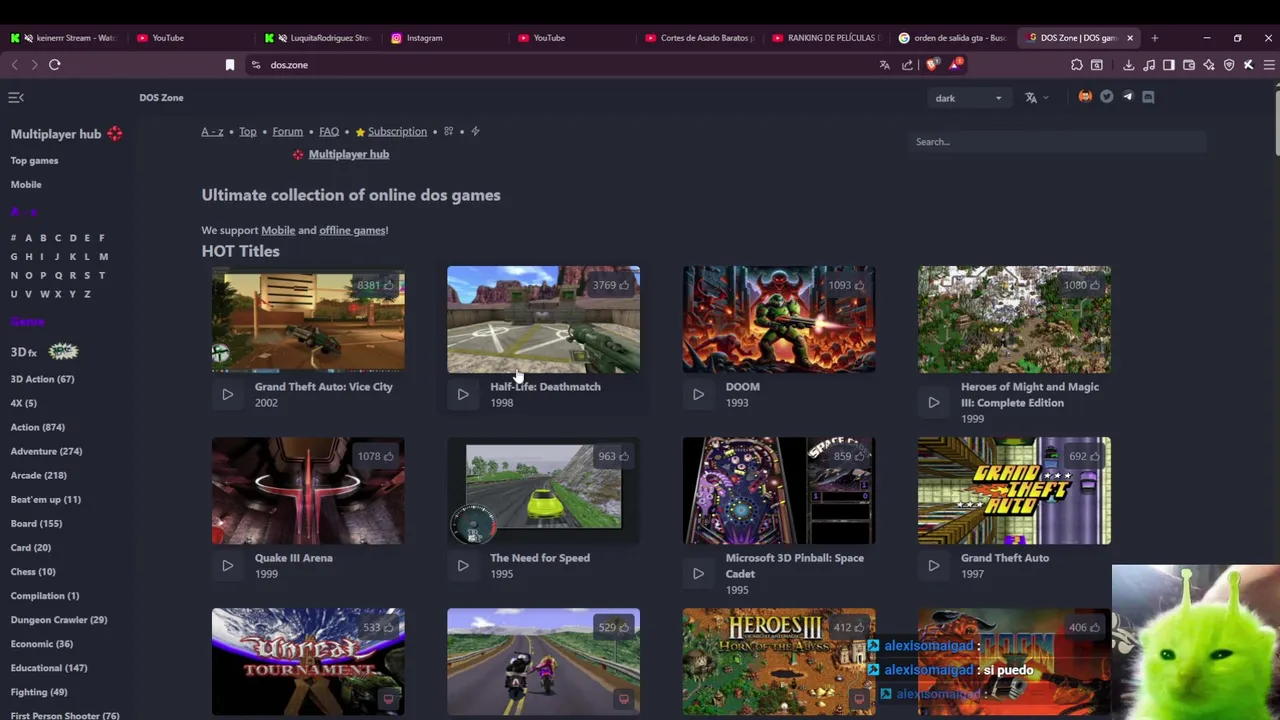Open the FAQ link

(329, 131)
